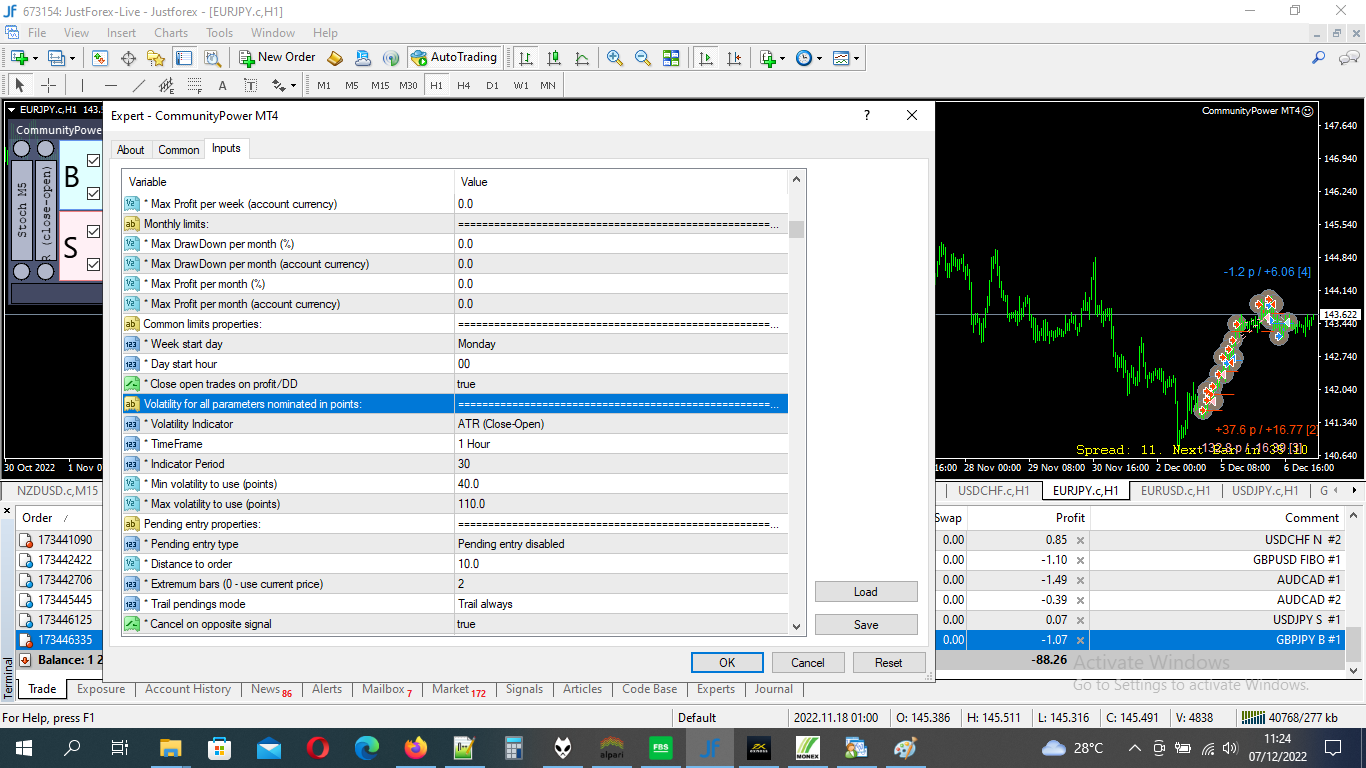Select the Vertical Line drawing tool
This screenshot has width=1366, height=768.
[x=82, y=85]
